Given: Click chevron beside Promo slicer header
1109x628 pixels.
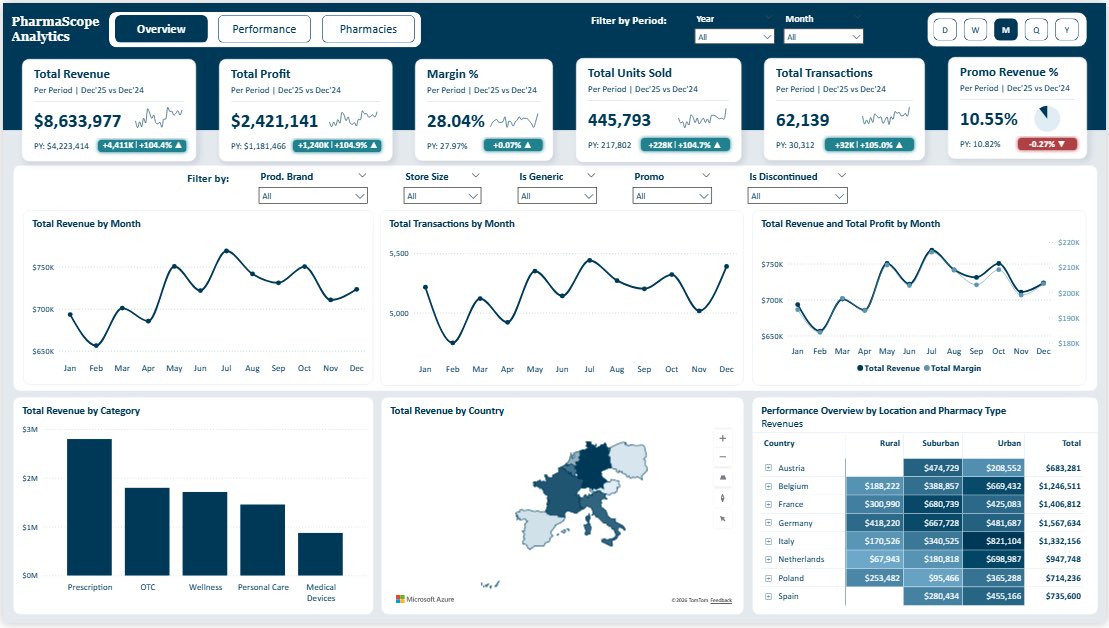Looking at the screenshot, I should (x=705, y=175).
